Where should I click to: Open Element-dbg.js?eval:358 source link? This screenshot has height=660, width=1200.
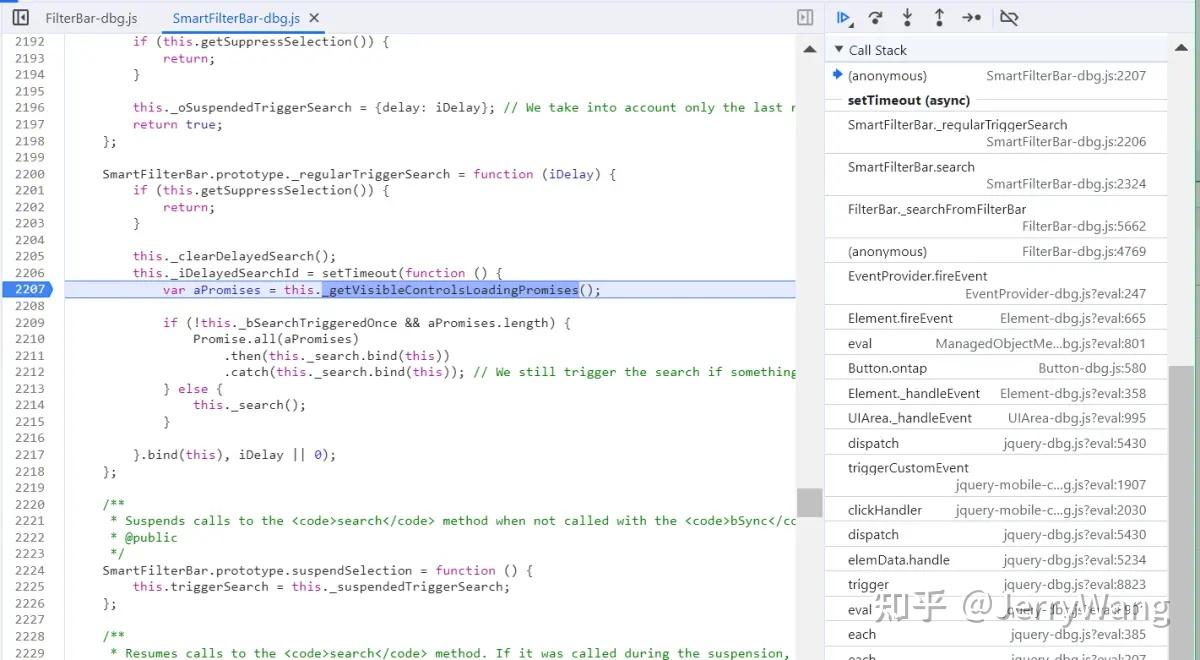click(1073, 393)
